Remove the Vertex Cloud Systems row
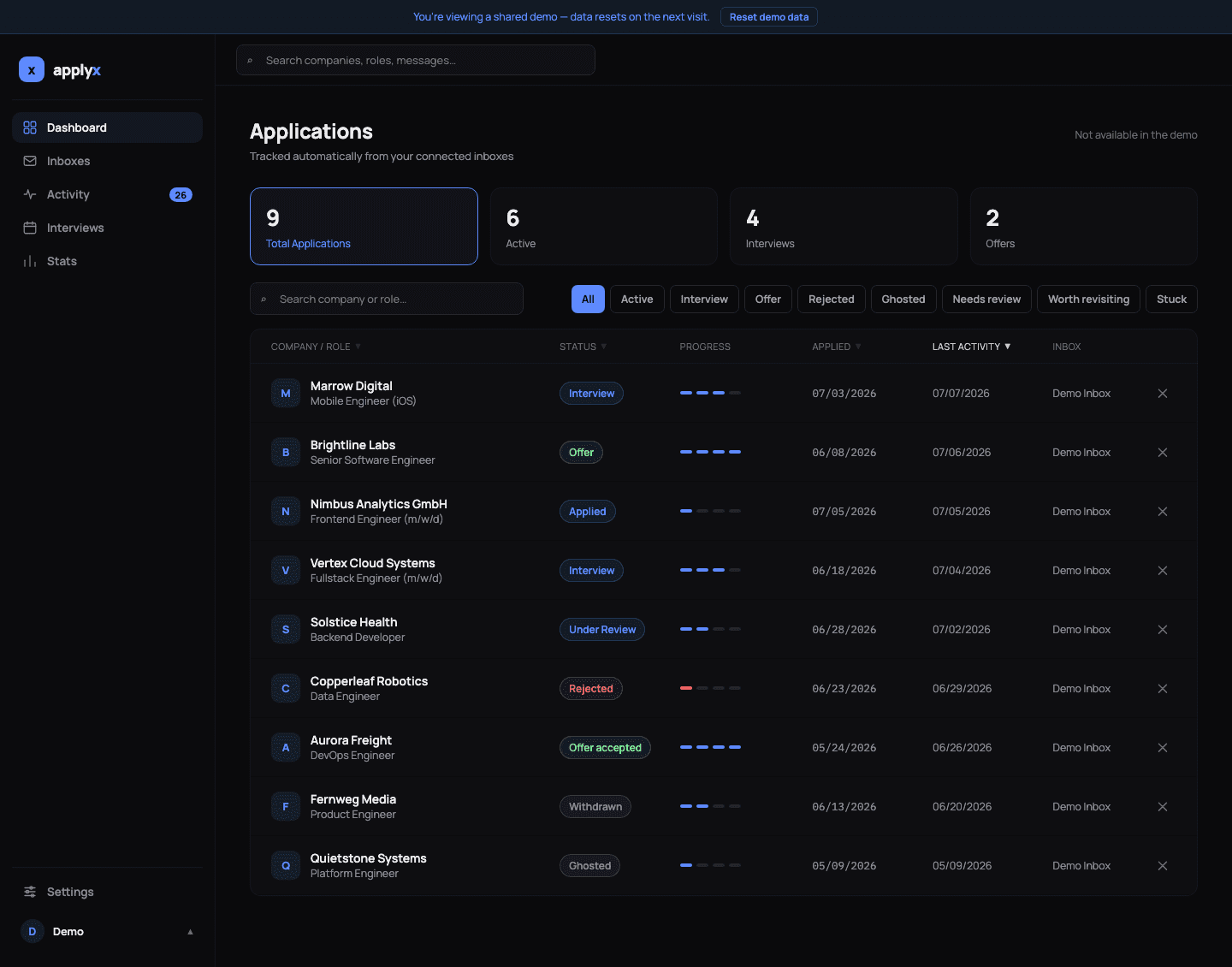Viewport: 1232px width, 967px height. 1163,571
